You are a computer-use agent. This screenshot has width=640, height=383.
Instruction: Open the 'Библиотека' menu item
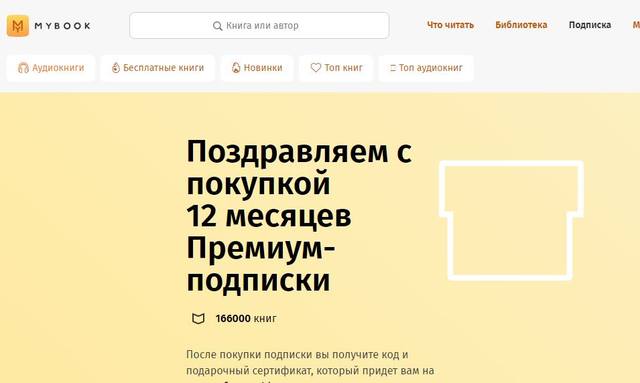tap(521, 25)
